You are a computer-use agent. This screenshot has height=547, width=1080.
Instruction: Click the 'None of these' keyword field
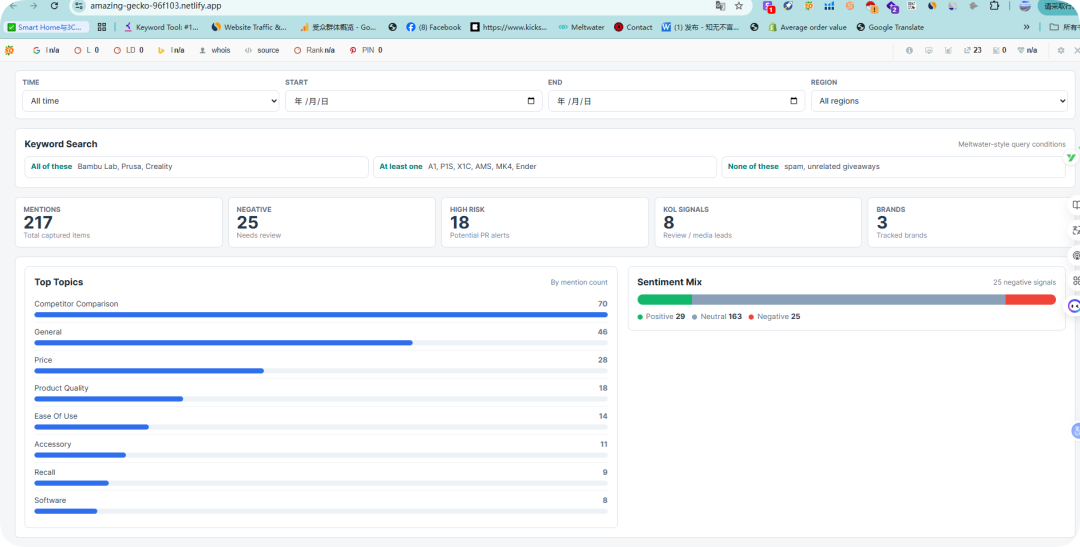[x=894, y=167]
